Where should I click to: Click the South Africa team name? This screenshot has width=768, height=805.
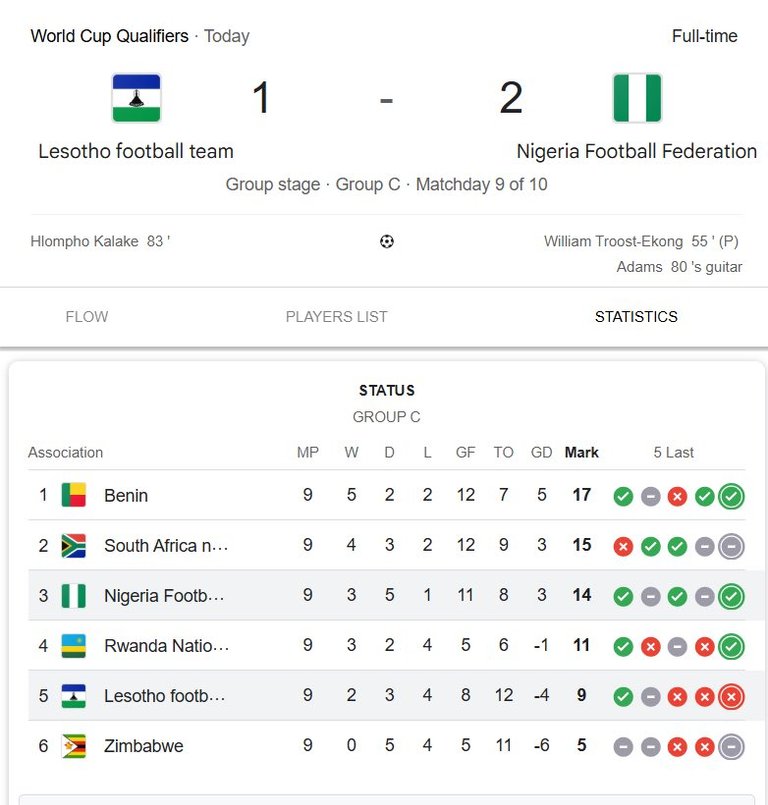166,545
